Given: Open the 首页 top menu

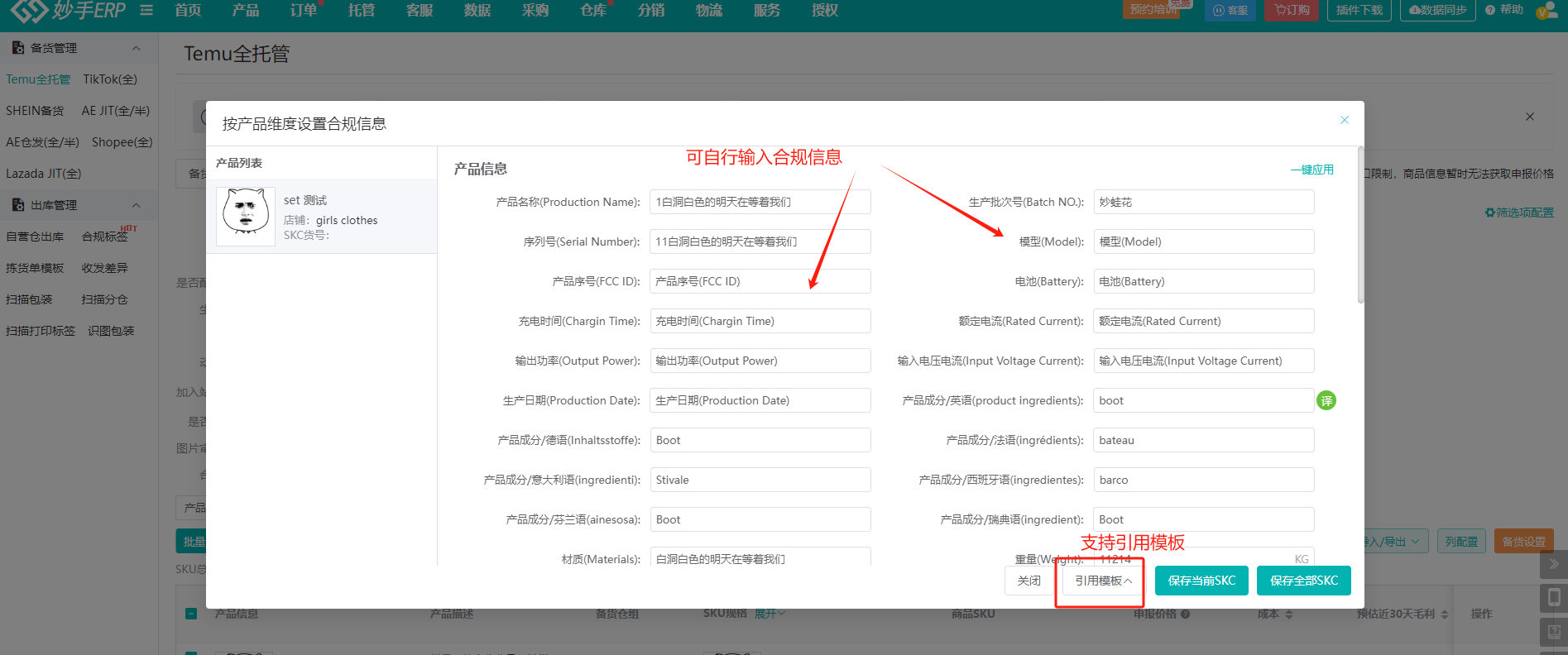Looking at the screenshot, I should point(188,10).
